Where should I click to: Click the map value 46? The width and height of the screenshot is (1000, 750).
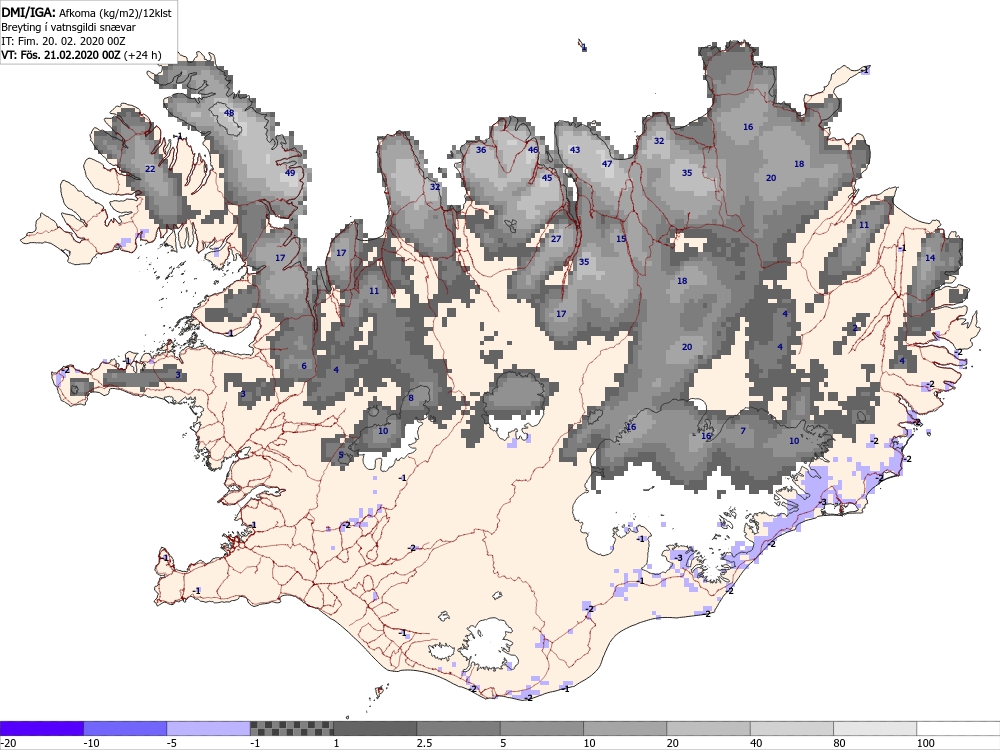(x=533, y=150)
